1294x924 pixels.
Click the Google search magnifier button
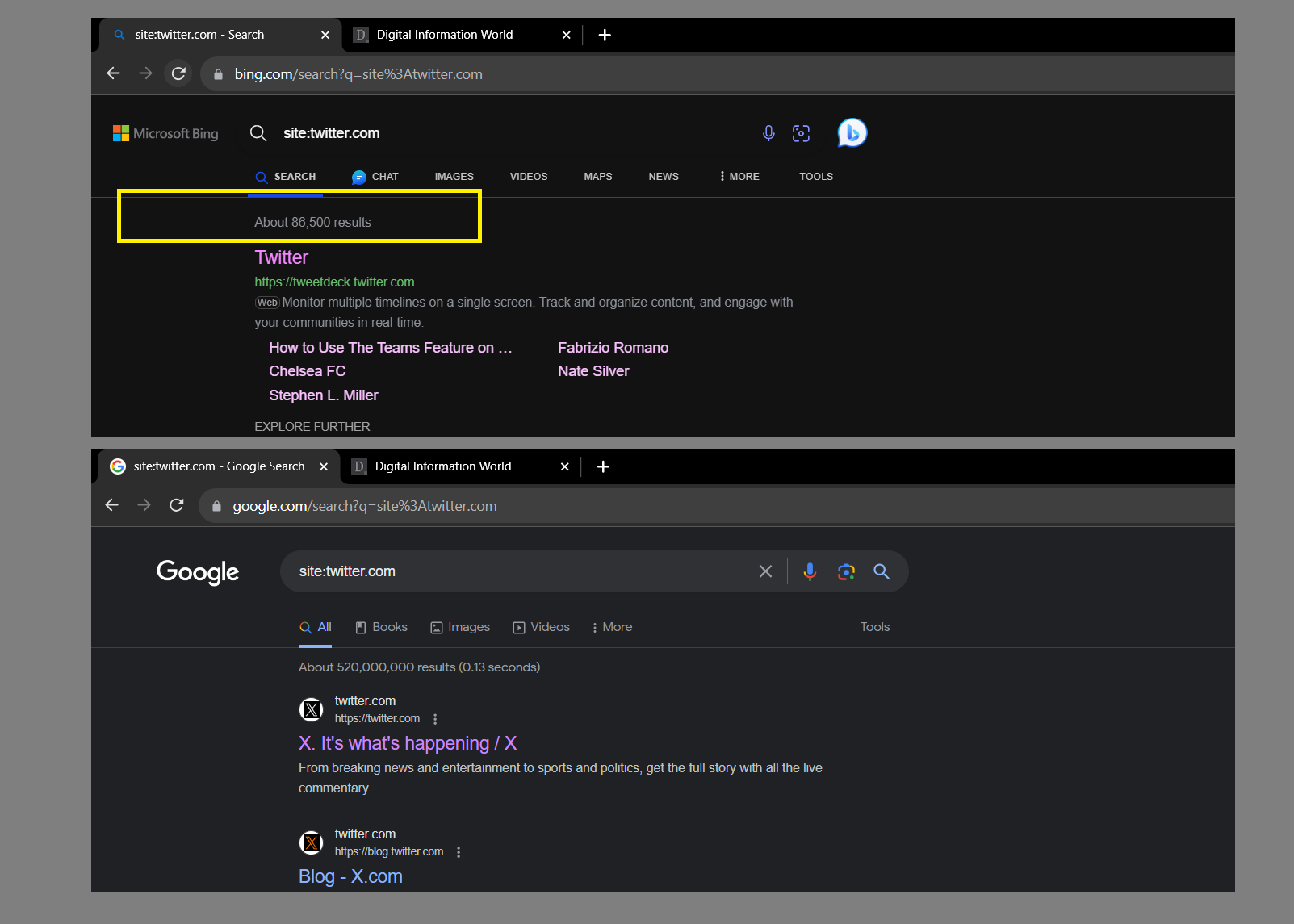click(882, 571)
